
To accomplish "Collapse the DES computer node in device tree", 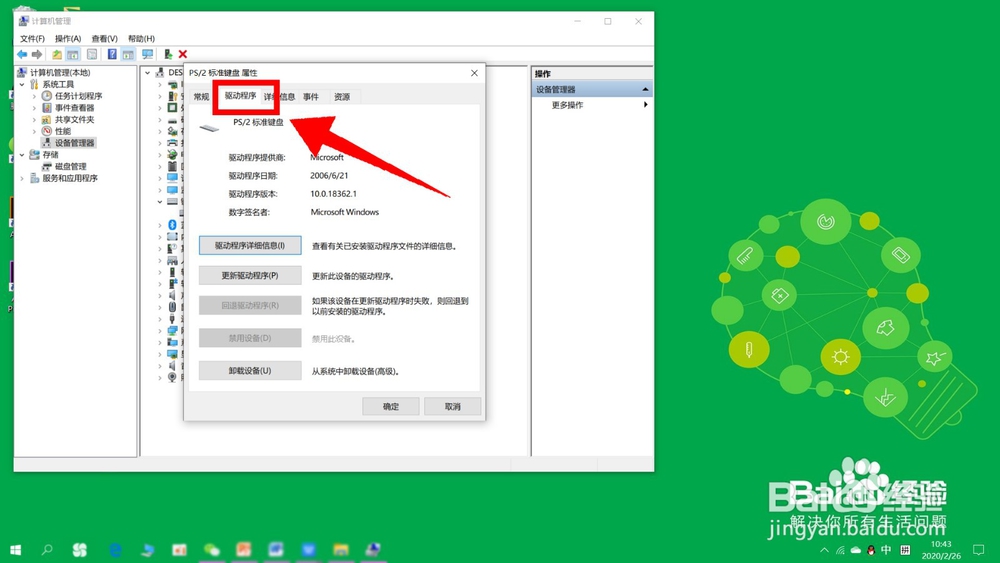I will click(148, 73).
